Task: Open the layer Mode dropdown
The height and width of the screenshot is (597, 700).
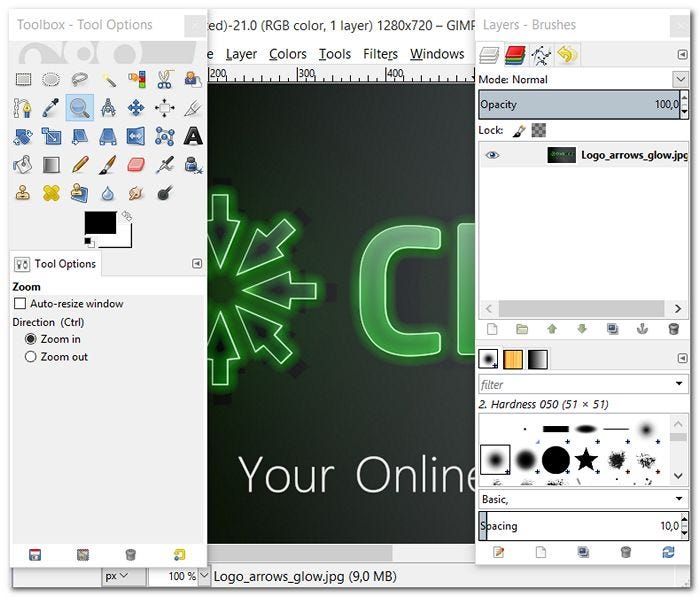Action: click(680, 79)
